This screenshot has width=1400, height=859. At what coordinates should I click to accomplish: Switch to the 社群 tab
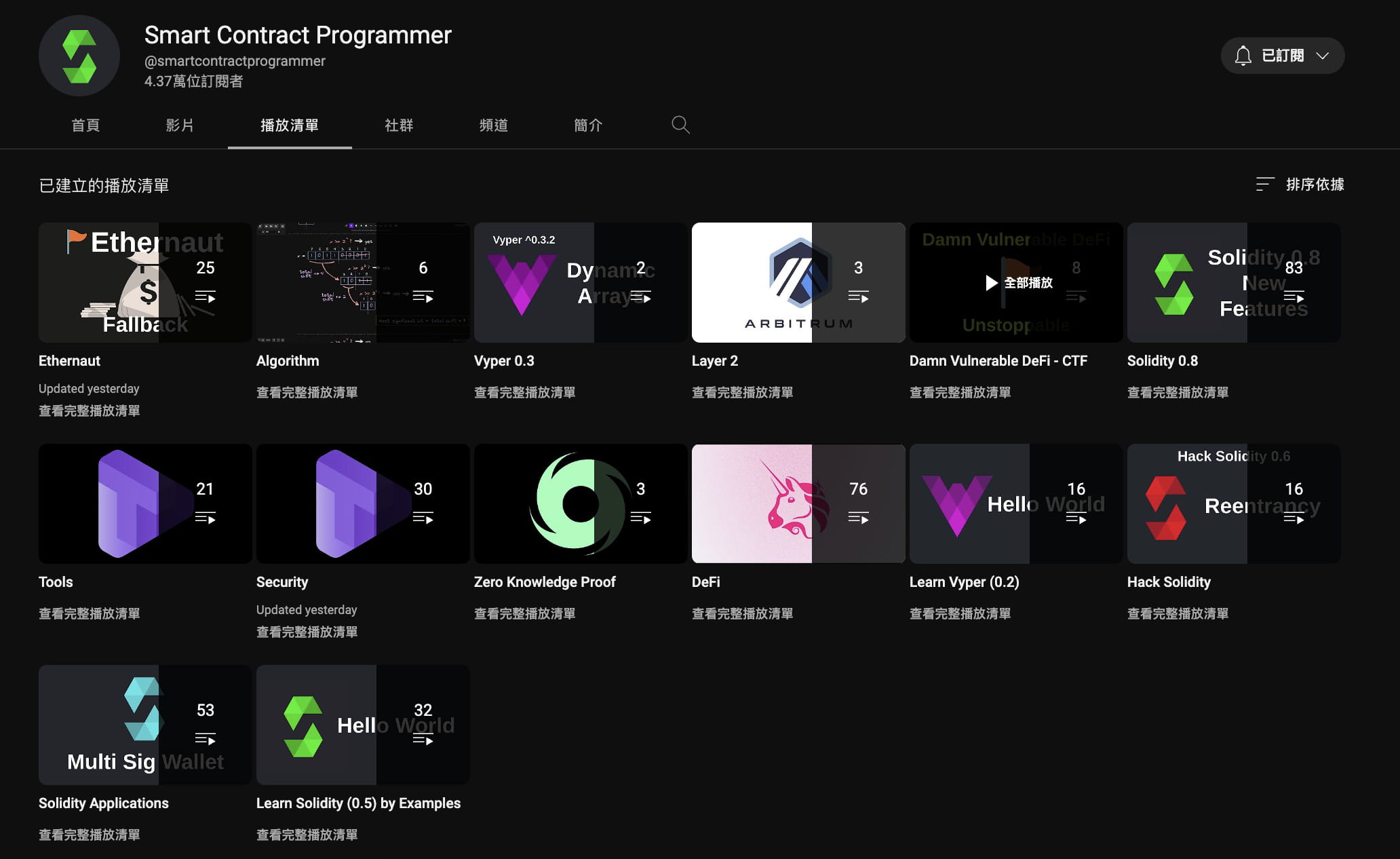tap(399, 125)
